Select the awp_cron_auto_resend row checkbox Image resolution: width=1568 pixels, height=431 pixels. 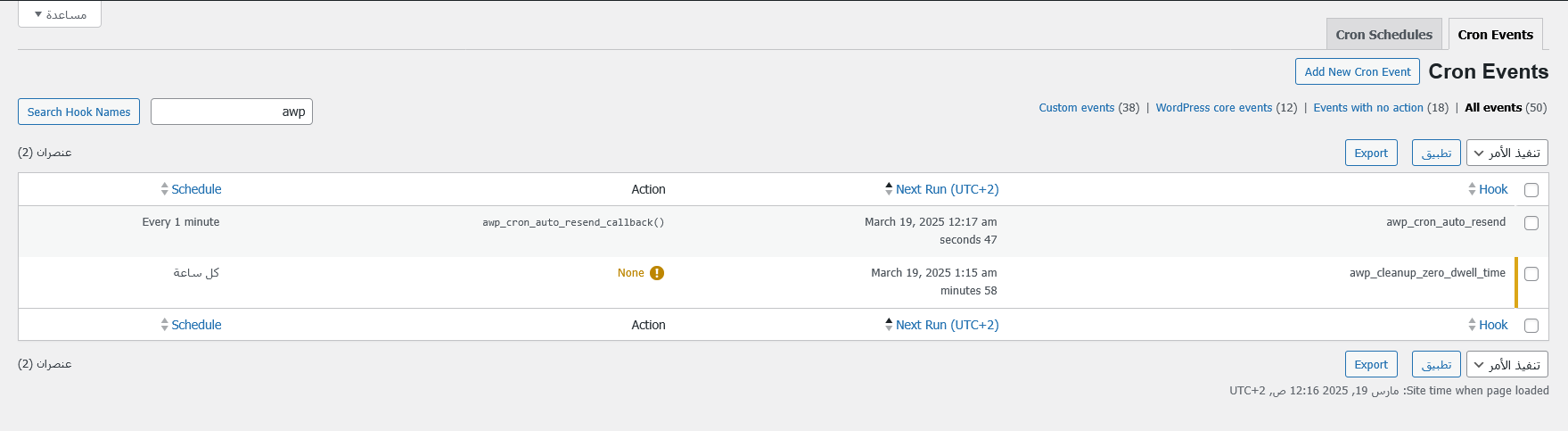[1531, 223]
